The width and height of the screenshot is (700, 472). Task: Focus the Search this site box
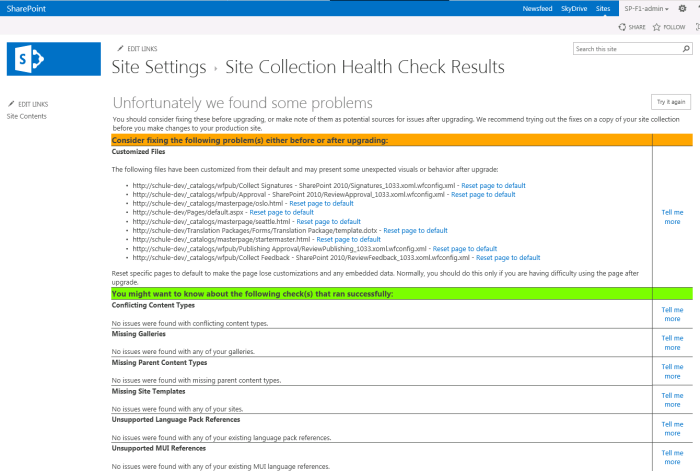627,49
